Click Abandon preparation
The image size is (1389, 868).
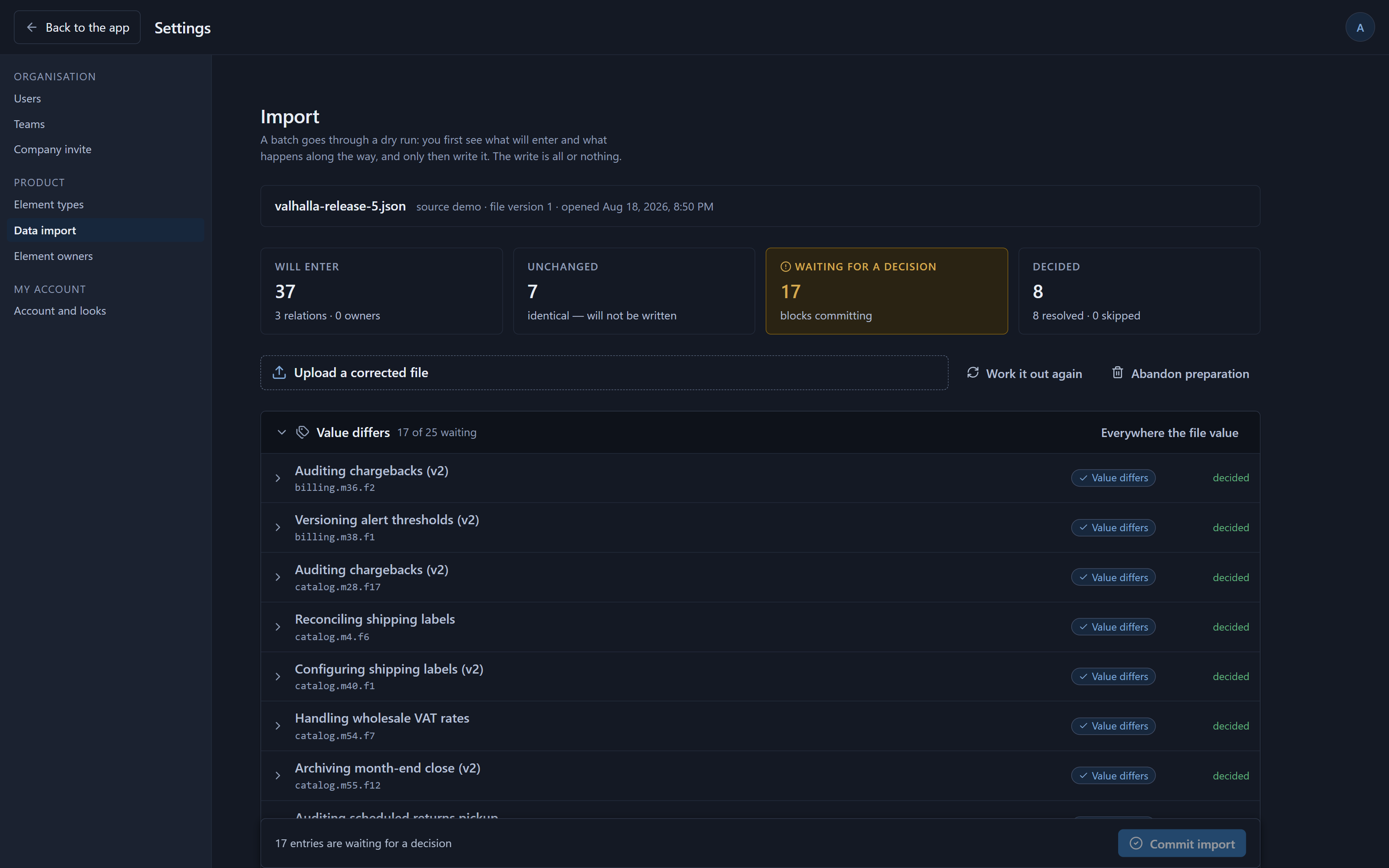pos(1180,374)
